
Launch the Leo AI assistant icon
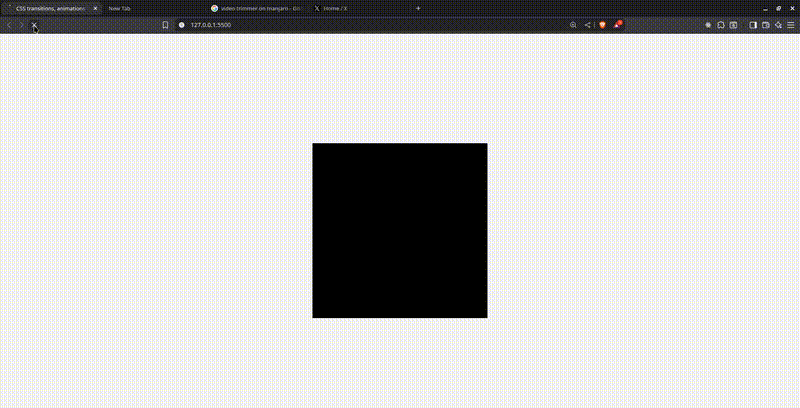[778, 24]
